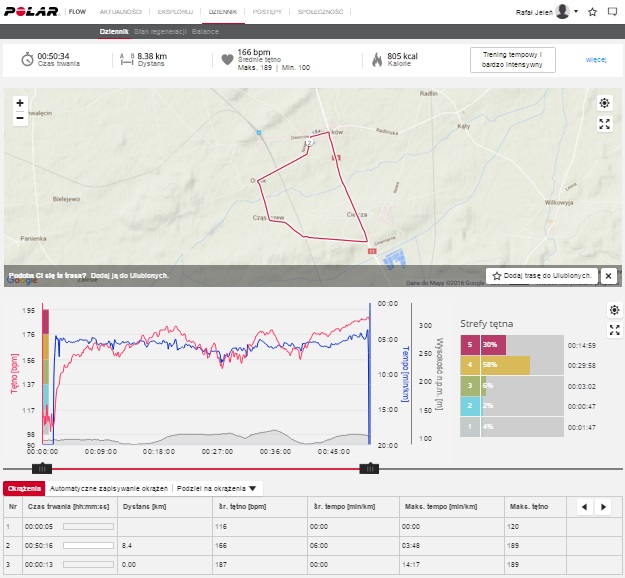Viewport: 625px width, 578px height.
Task: Select zone 5 bar in Strefy tętna
Action: (x=483, y=345)
